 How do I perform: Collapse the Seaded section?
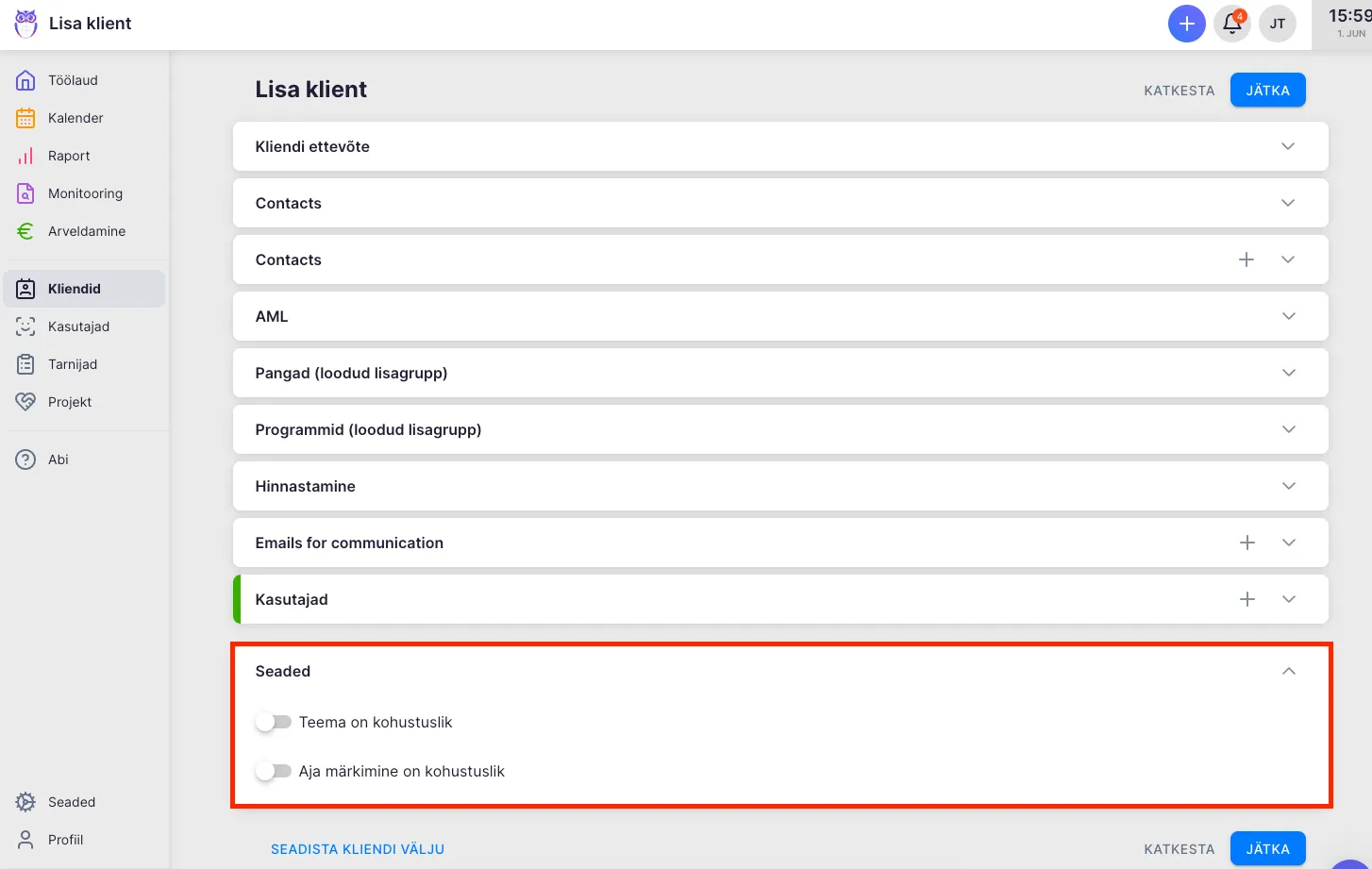(x=1288, y=671)
